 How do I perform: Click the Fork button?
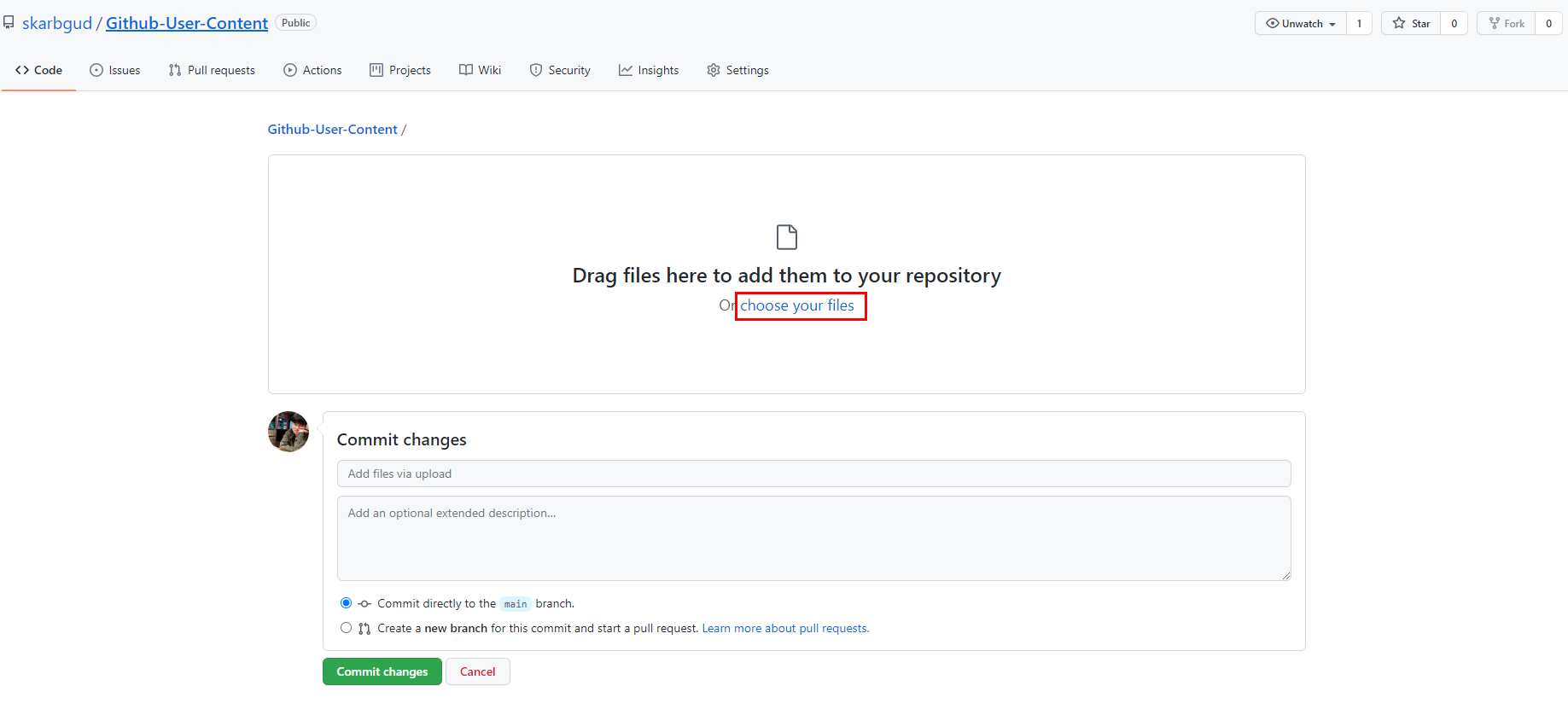1507,23
